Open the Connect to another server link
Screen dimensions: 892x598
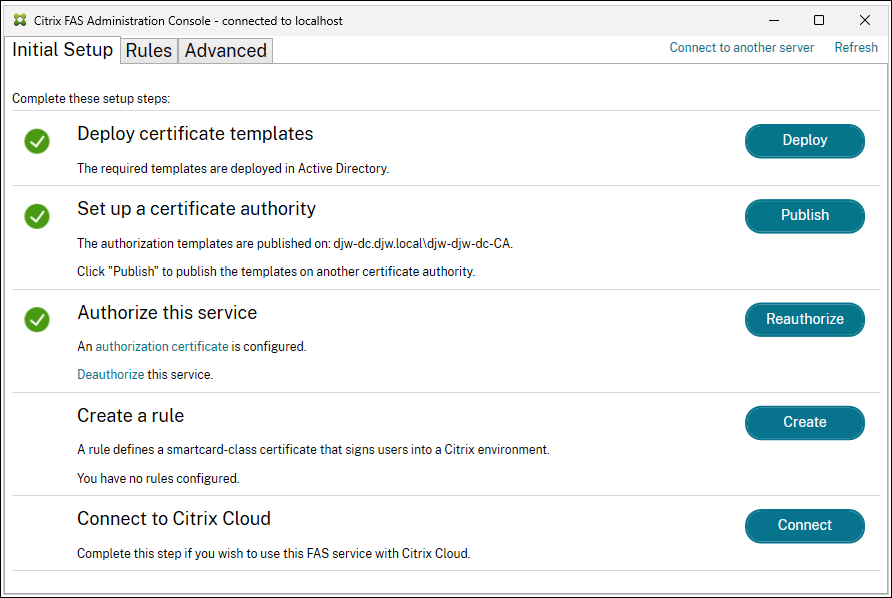tap(741, 47)
